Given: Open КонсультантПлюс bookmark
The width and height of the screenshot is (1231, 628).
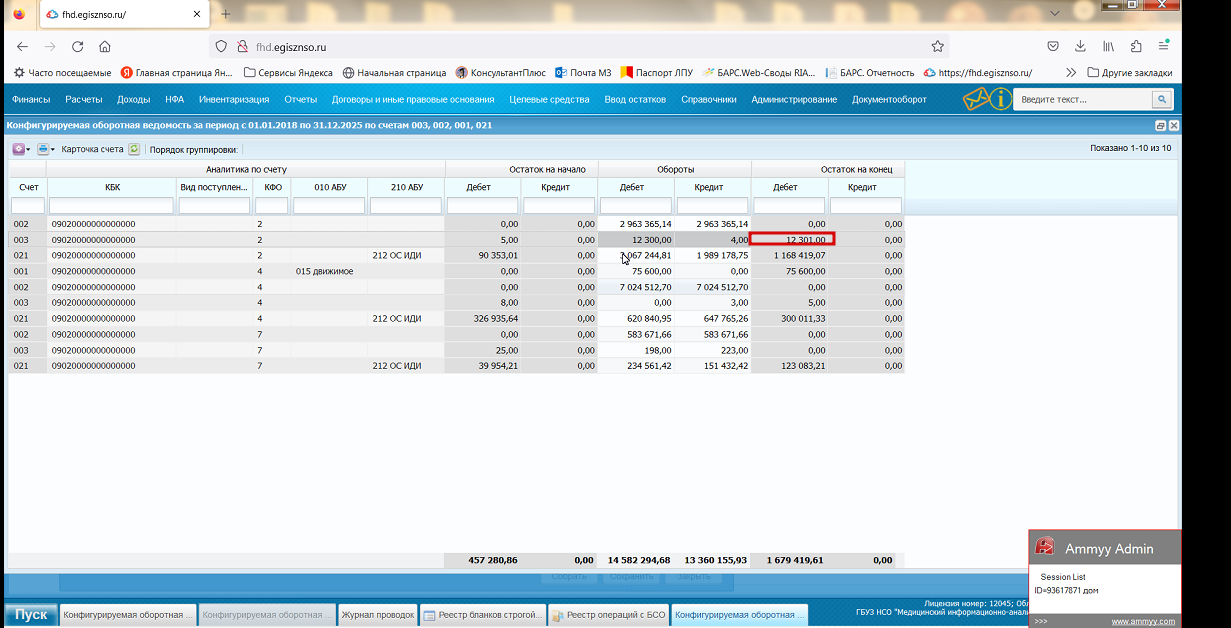Looking at the screenshot, I should tap(500, 73).
